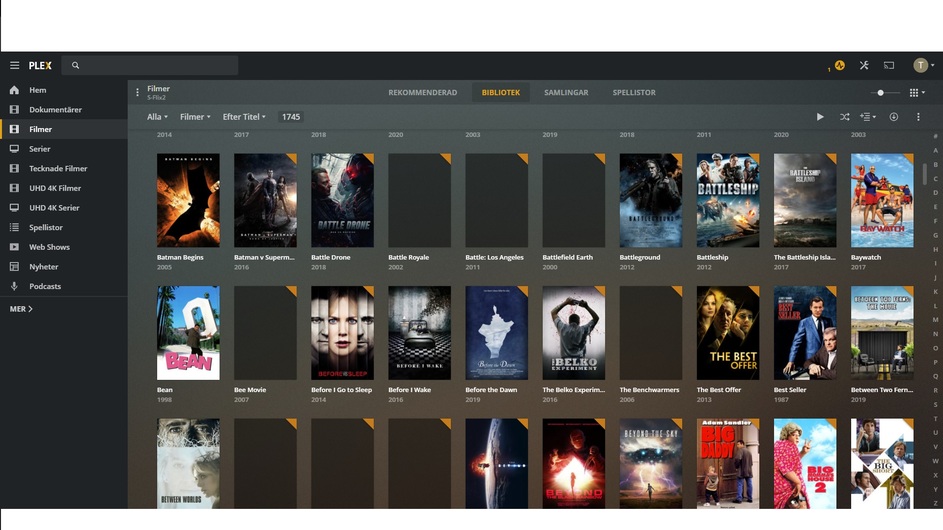Open the hamburger navigation menu

coord(14,65)
